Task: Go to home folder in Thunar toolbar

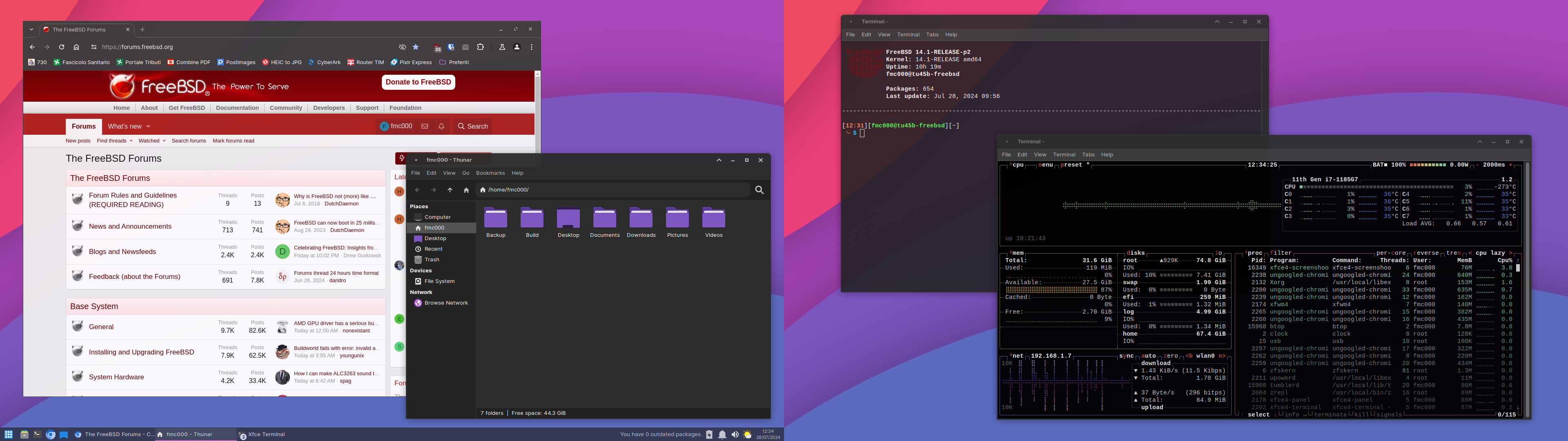Action: [466, 190]
